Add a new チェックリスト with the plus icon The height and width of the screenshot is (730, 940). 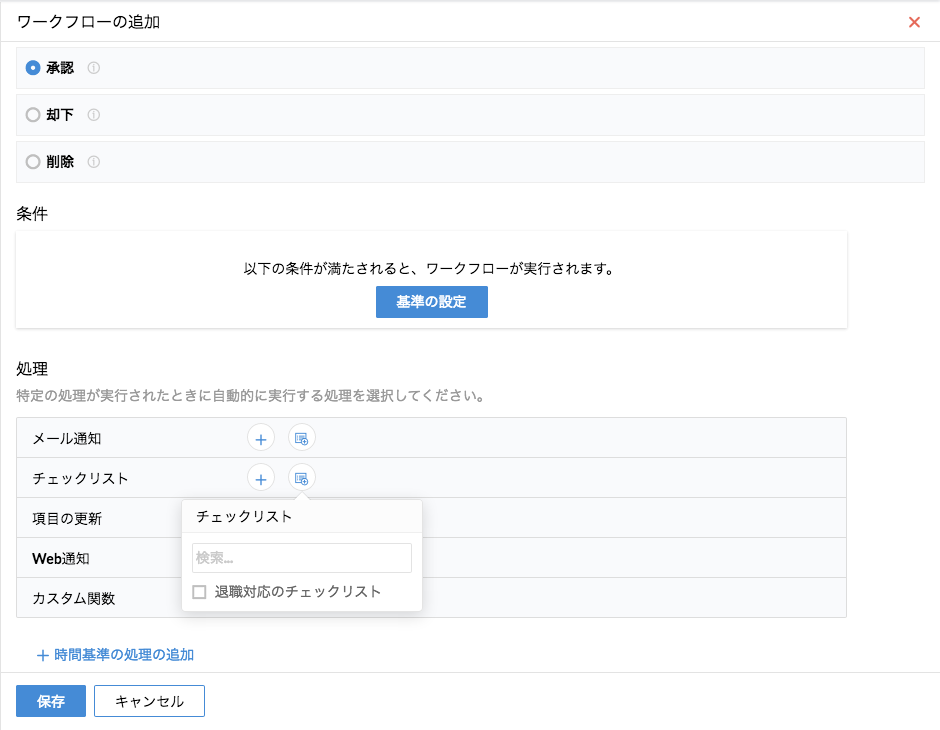[x=260, y=478]
